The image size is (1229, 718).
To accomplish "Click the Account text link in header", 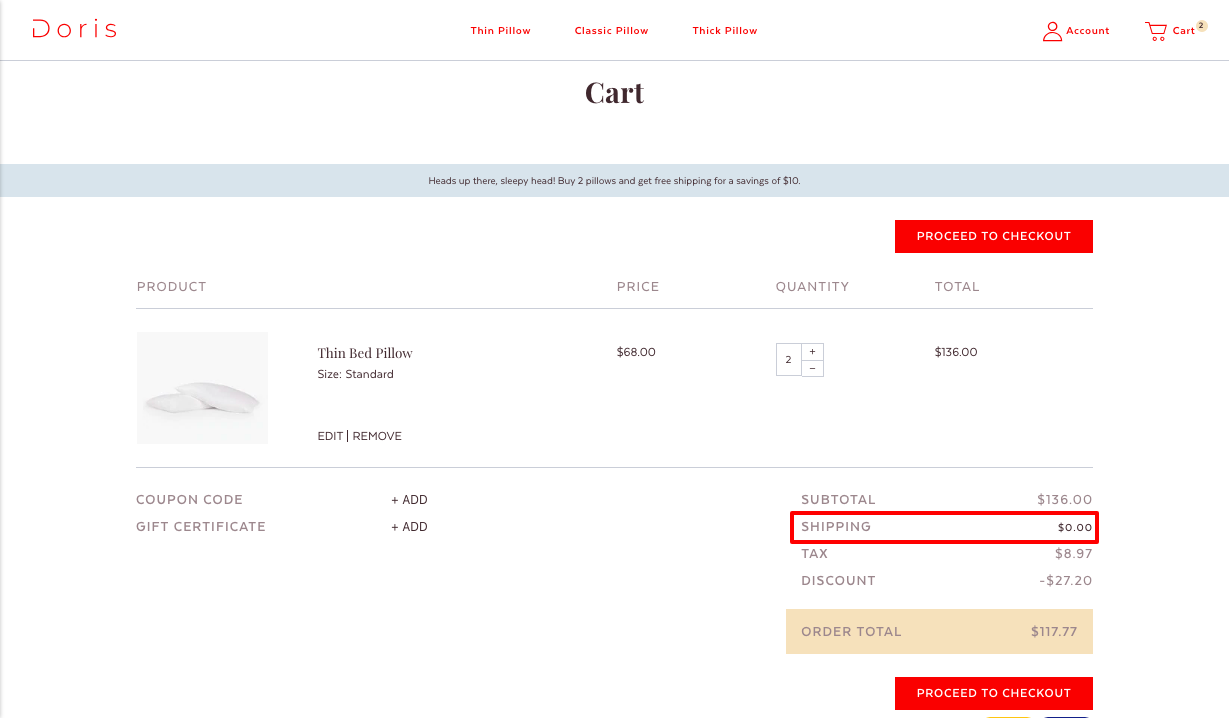I will pos(1087,31).
